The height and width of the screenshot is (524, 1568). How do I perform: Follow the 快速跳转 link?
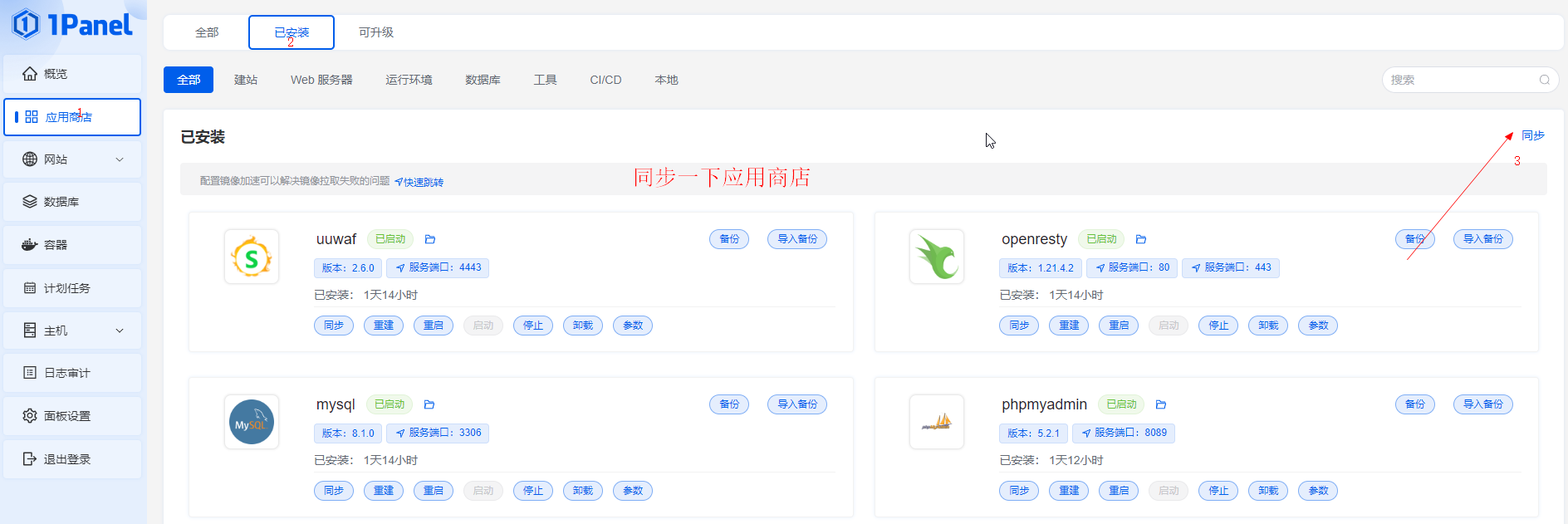tap(419, 182)
